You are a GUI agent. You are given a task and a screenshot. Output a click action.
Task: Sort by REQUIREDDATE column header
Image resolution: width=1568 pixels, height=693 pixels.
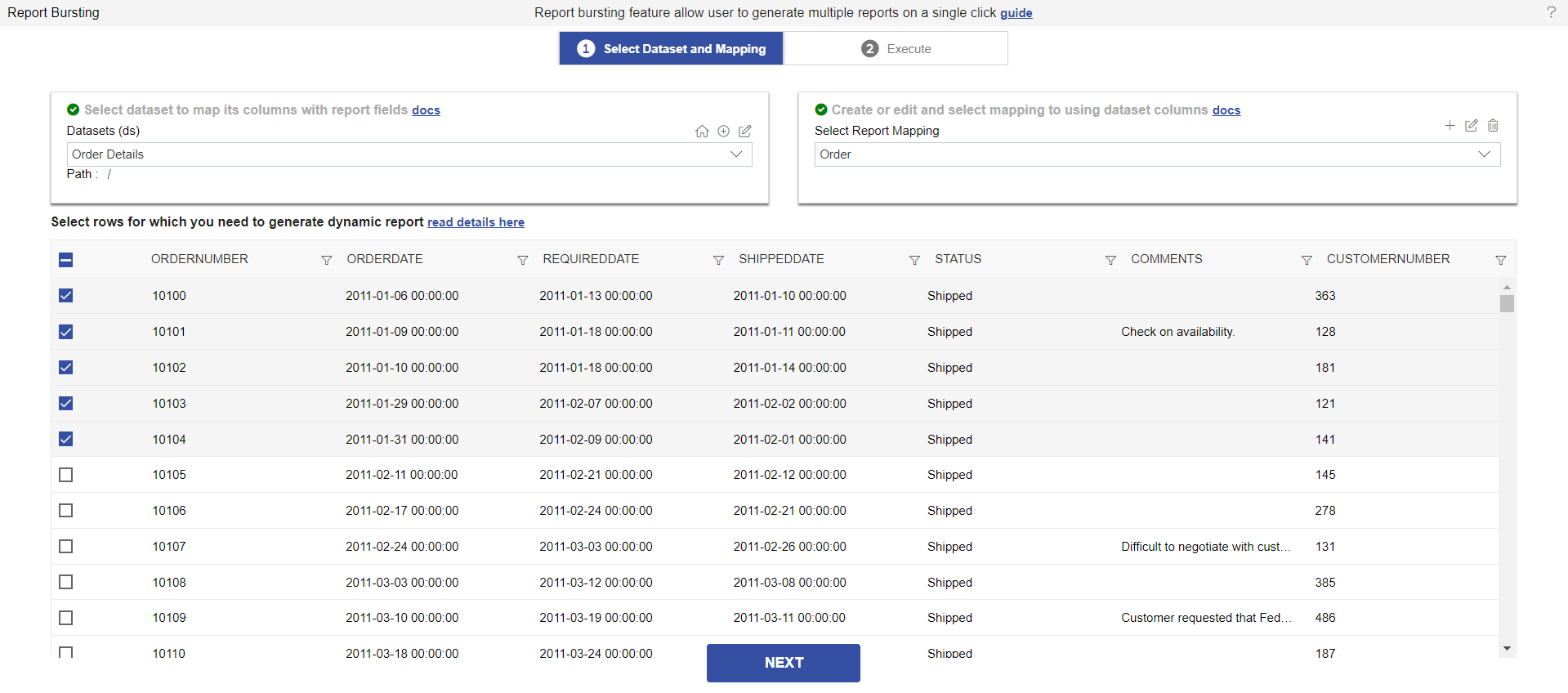(591, 259)
